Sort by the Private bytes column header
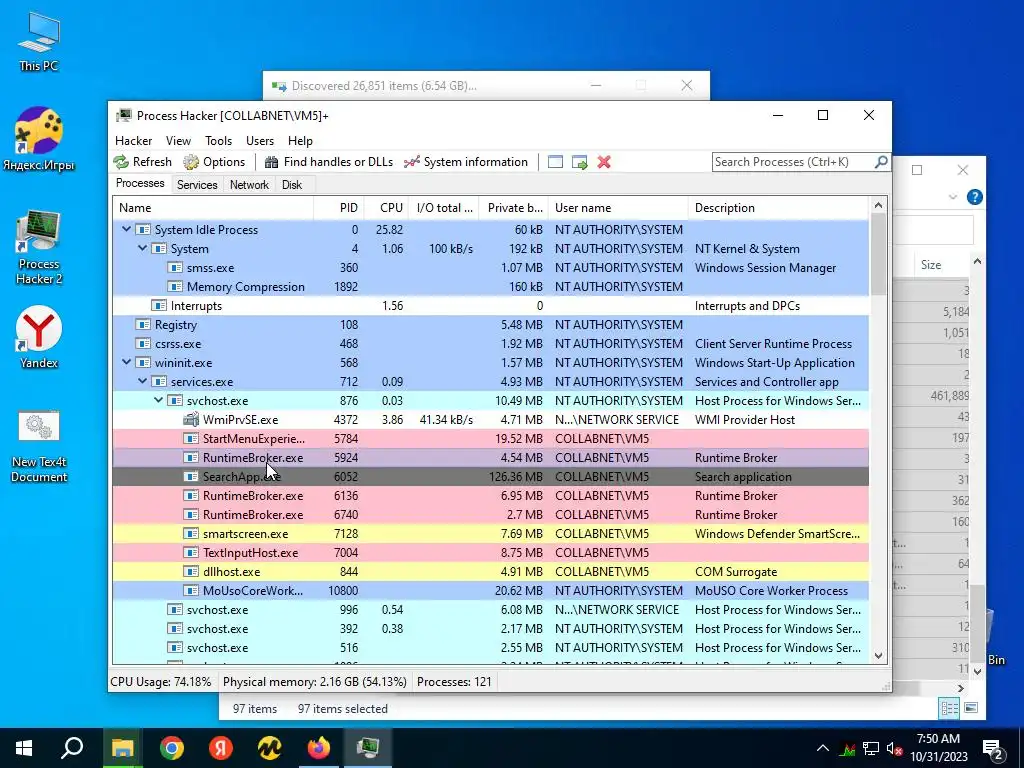 [x=514, y=208]
